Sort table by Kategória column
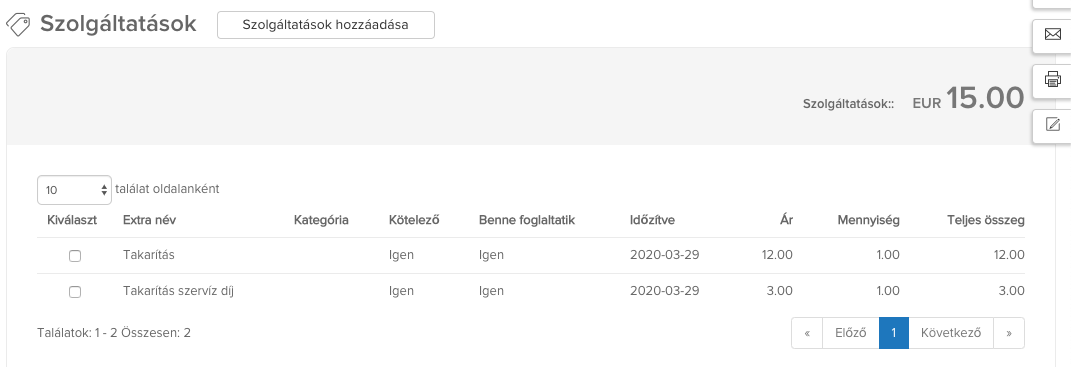The image size is (1071, 367). (x=321, y=220)
